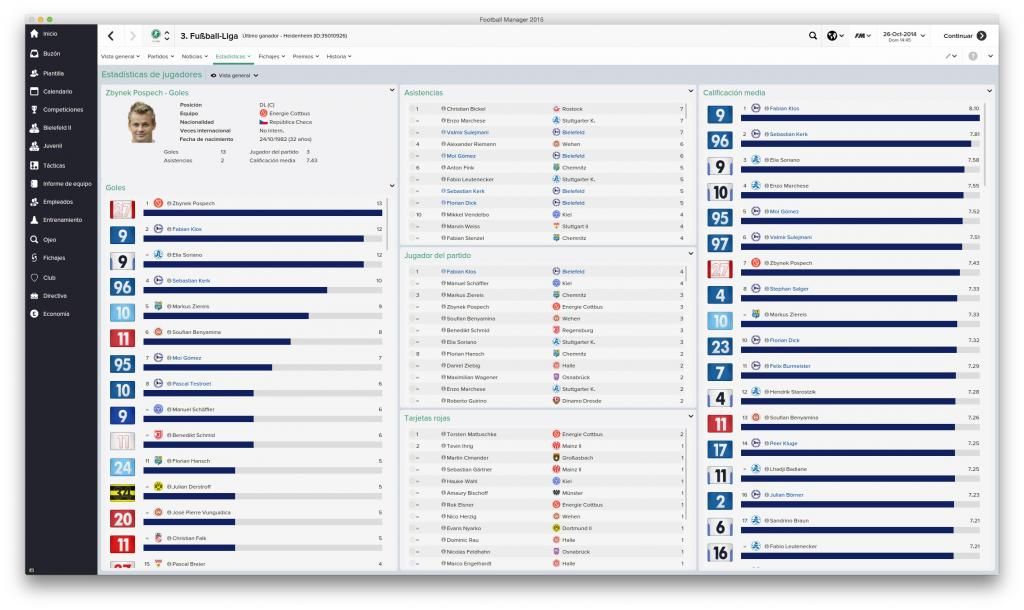Open the Directiva board icon
This screenshot has height=610, width=1024.
coord(34,296)
